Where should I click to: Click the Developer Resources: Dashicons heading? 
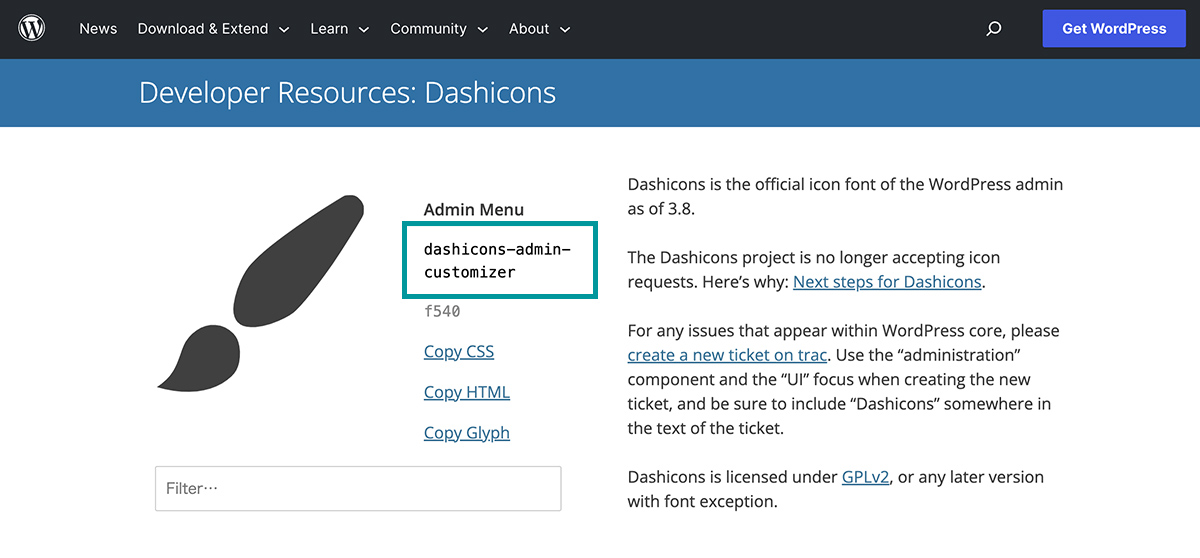(347, 93)
